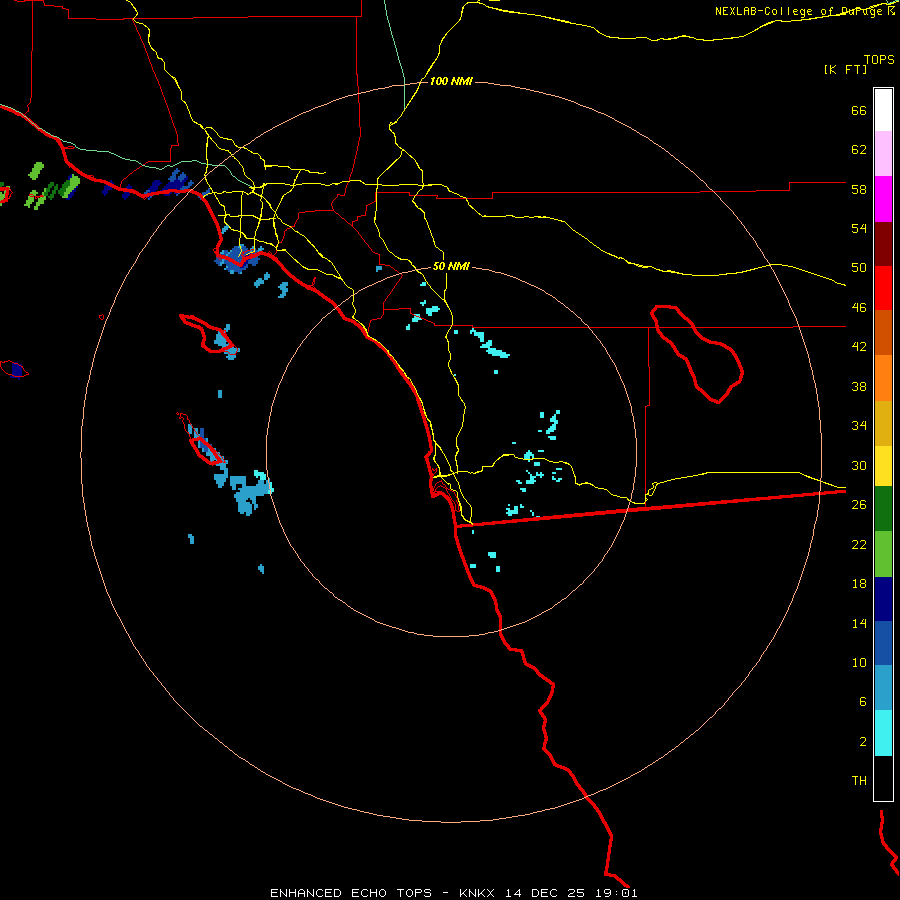The height and width of the screenshot is (900, 900).
Task: Click the "50" legend value
Action: pos(859,268)
